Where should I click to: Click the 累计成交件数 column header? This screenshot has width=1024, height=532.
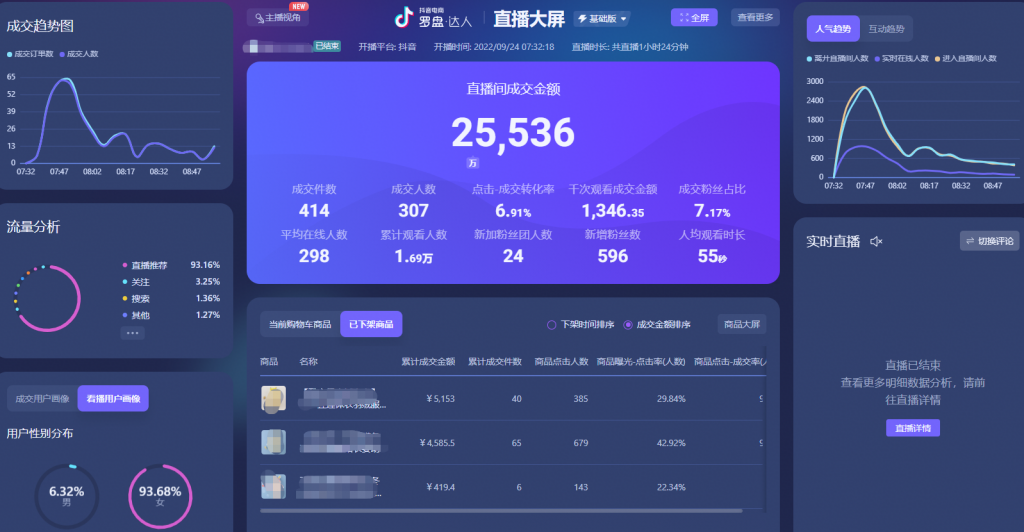click(494, 362)
